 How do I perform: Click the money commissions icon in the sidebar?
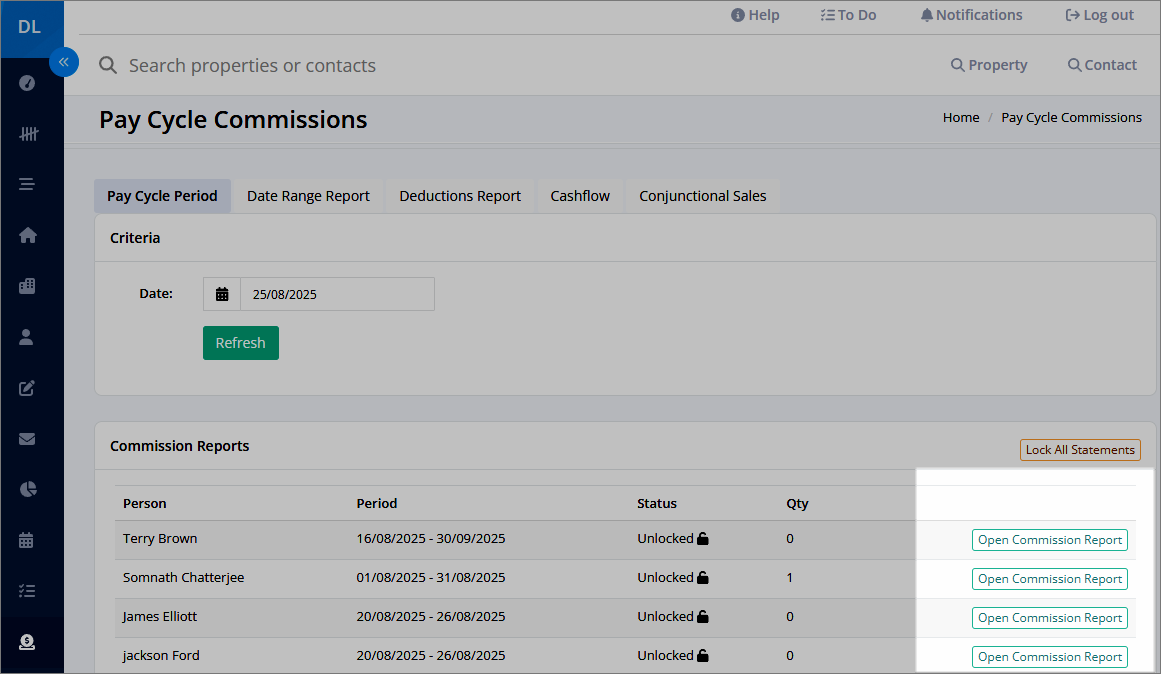[x=27, y=642]
